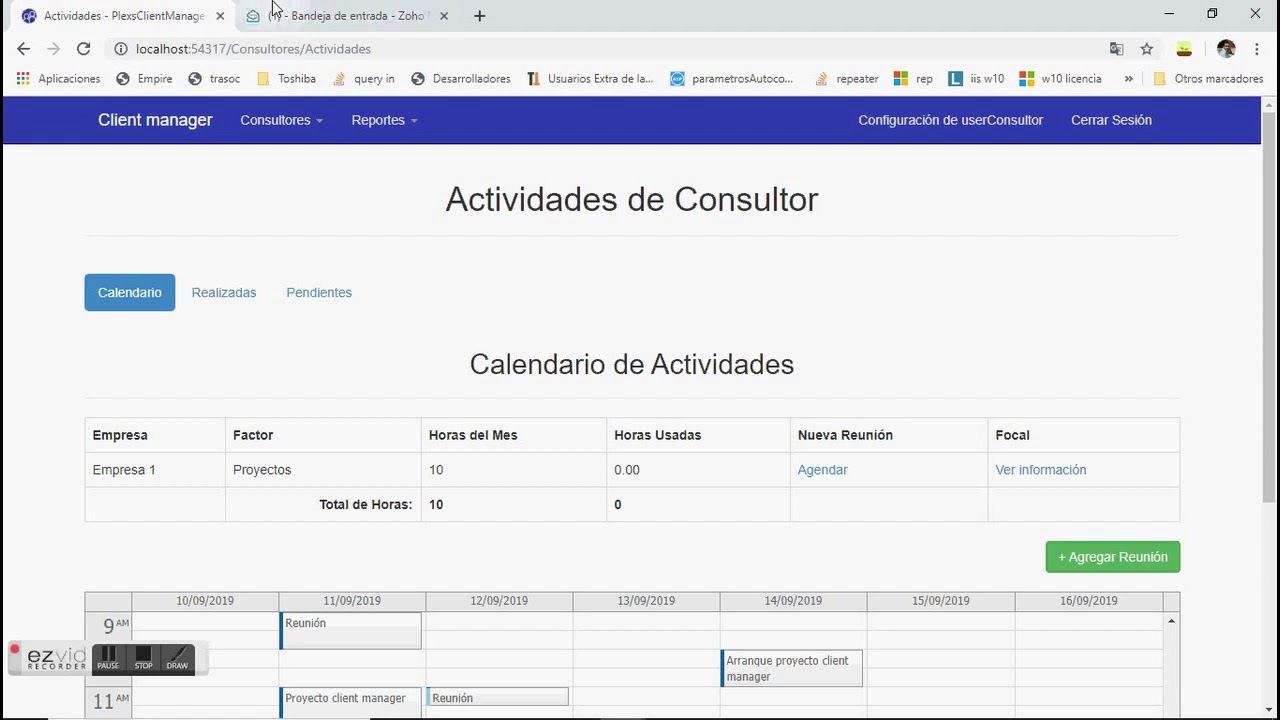Switch to the Realizadas tab
The width and height of the screenshot is (1280, 720).
(x=224, y=293)
